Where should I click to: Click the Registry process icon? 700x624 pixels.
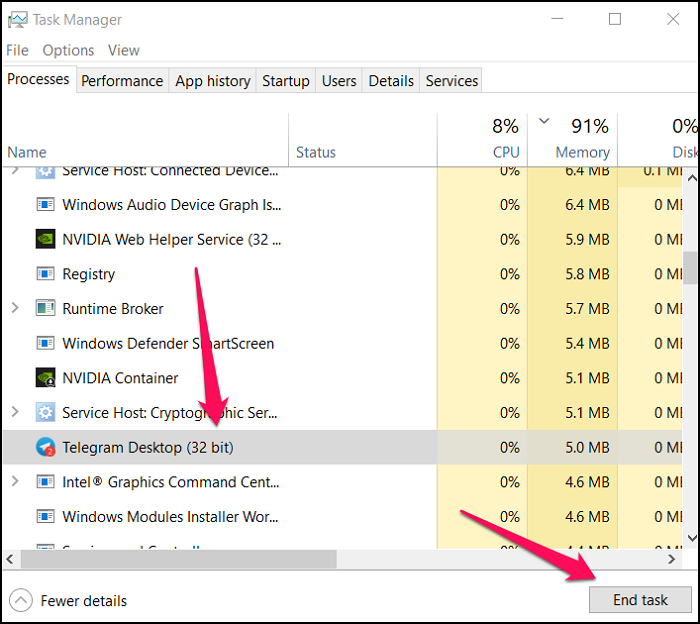click(45, 274)
